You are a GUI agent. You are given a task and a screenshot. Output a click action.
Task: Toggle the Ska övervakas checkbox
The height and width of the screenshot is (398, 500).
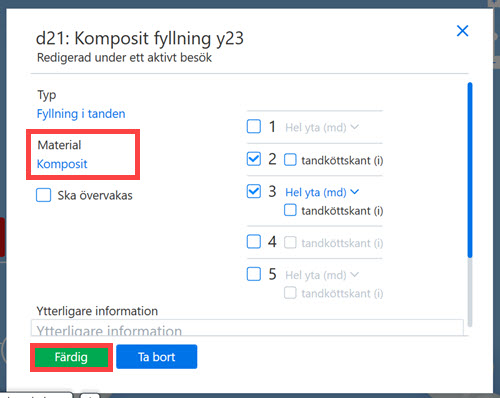43,195
